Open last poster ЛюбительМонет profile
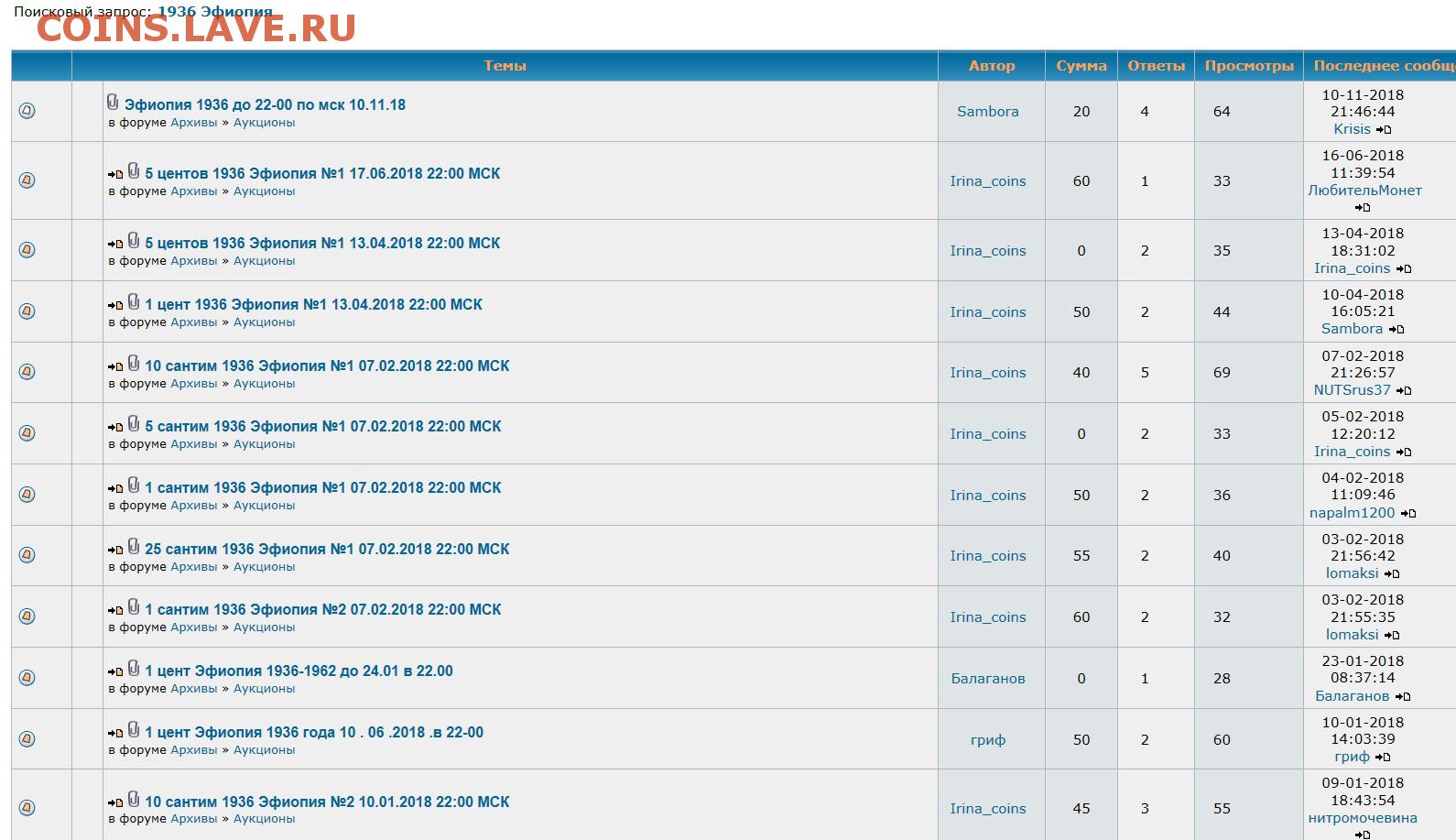The height and width of the screenshot is (840, 1456). tap(1365, 191)
